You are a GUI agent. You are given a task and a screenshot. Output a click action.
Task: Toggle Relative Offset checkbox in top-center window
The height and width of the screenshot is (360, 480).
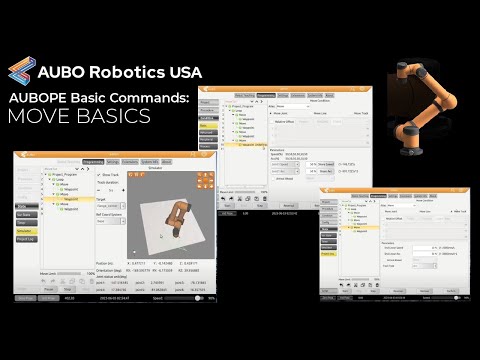272,122
